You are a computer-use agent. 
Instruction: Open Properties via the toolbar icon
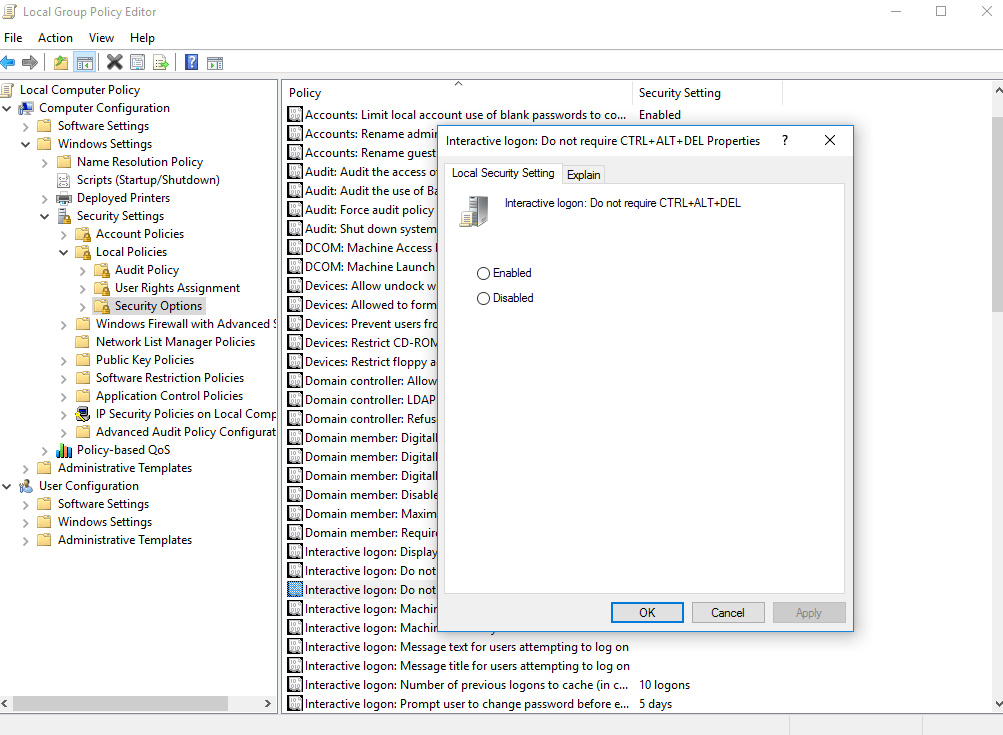click(x=137, y=62)
